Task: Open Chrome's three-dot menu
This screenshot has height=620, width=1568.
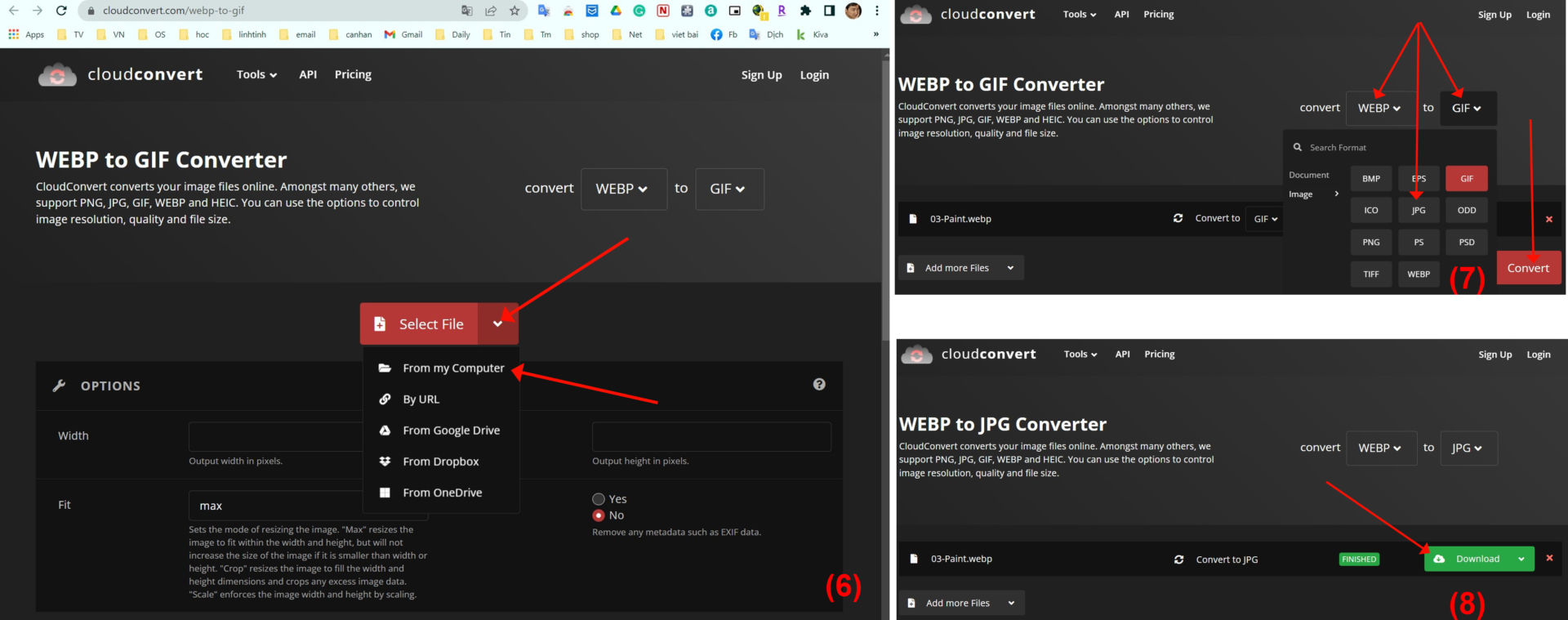Action: [x=877, y=11]
